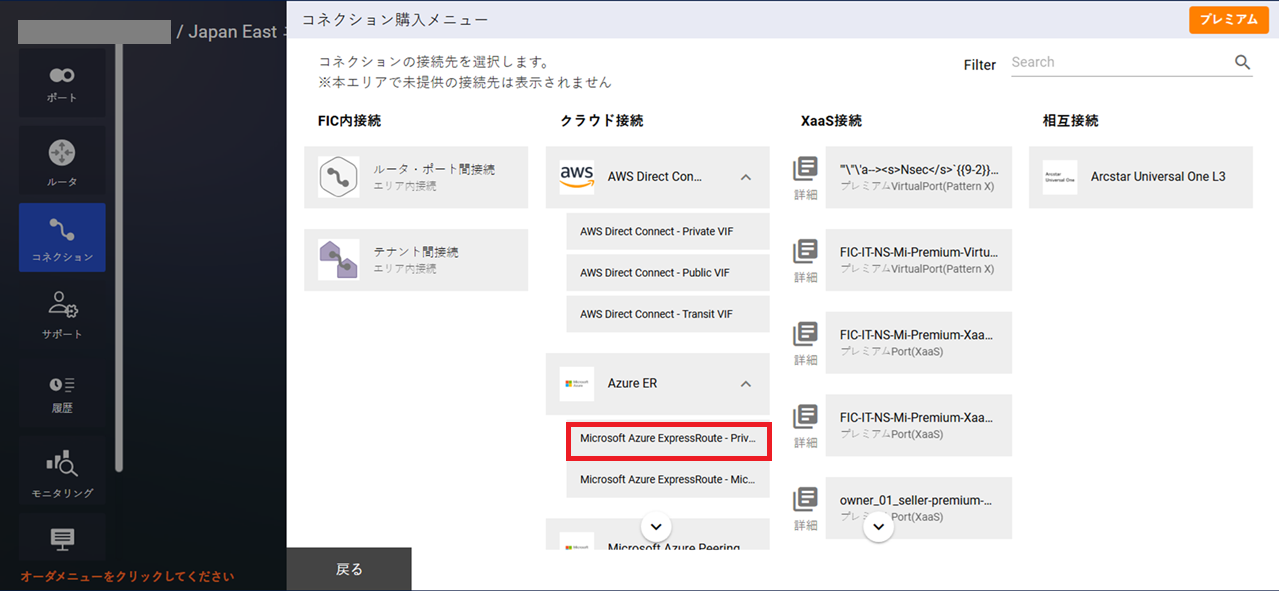Open the ルータ (Router) sidebar icon
1279x591 pixels.
[62, 163]
